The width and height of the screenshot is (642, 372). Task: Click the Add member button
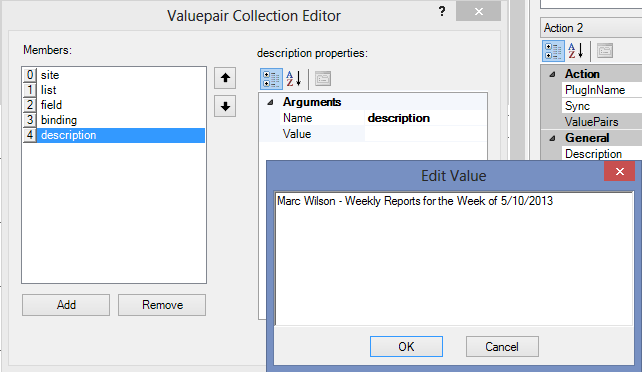click(x=66, y=305)
